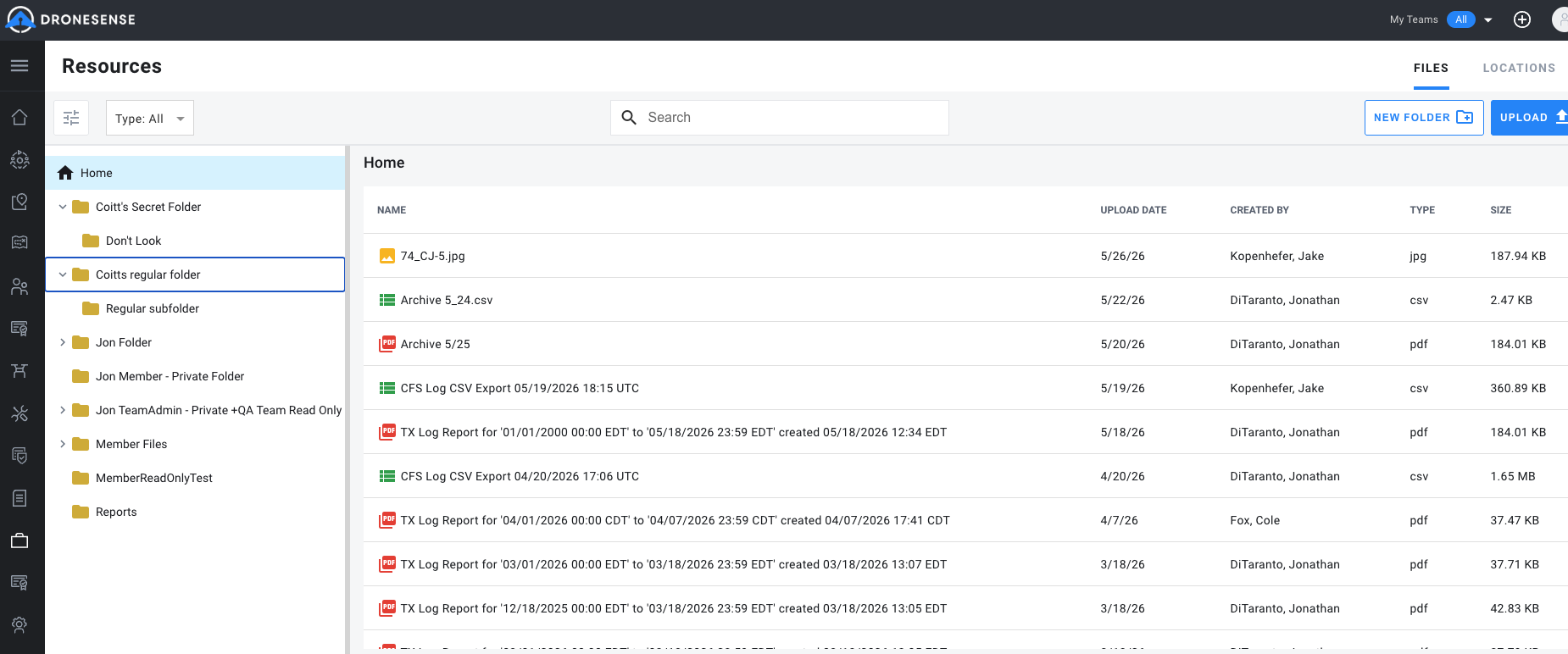Screen dimensions: 1568x654
Task: Collapse Coitts regular folder chevron
Action: pyautogui.click(x=63, y=274)
